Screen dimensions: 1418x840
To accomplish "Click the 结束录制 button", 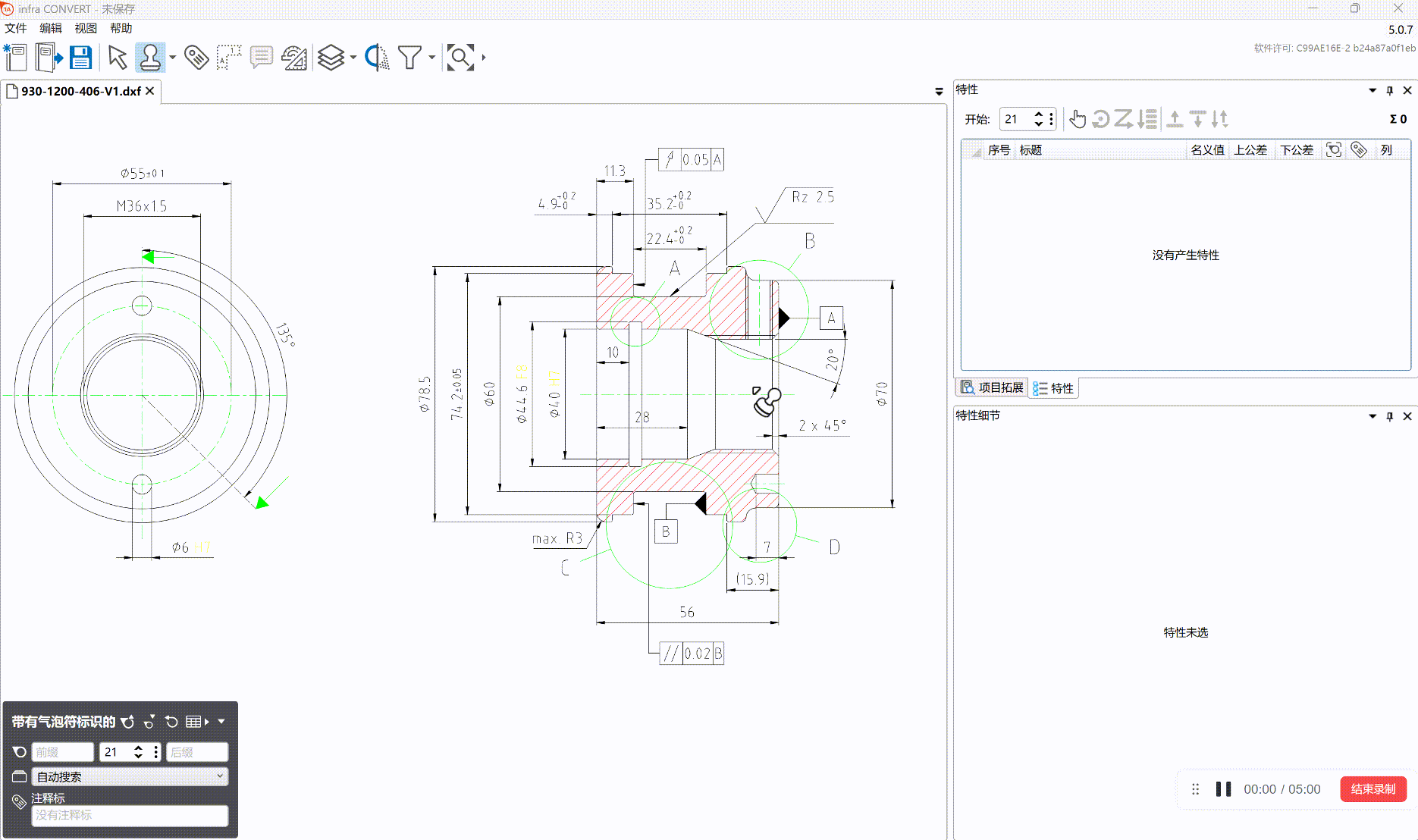I will 1373,789.
